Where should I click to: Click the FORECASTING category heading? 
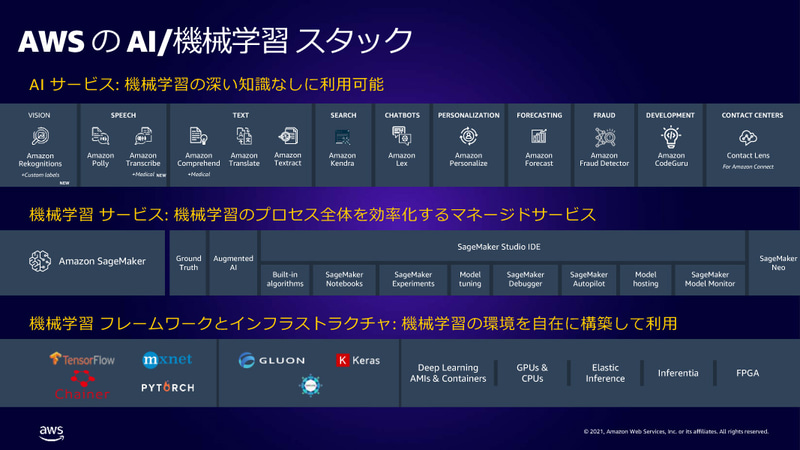(x=539, y=115)
